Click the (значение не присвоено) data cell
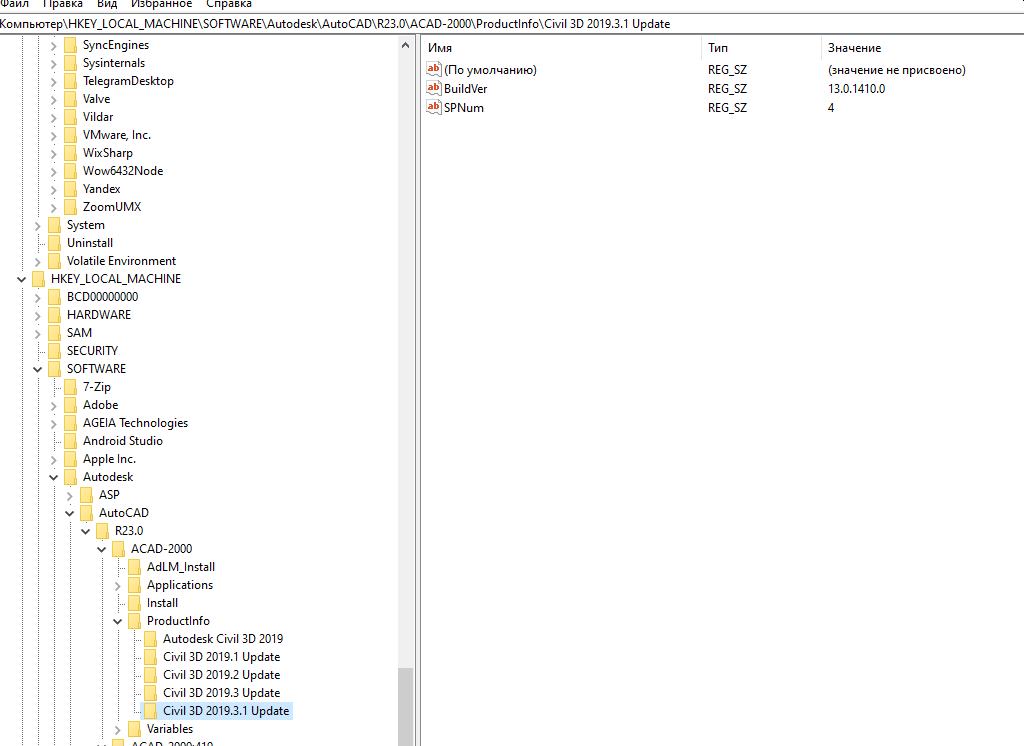The width and height of the screenshot is (1024, 746). click(x=897, y=70)
